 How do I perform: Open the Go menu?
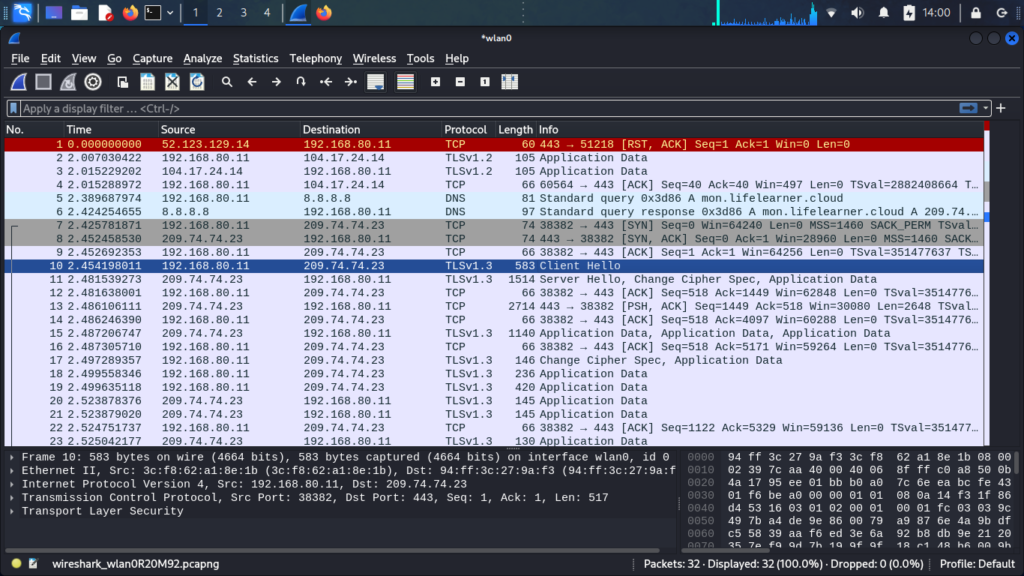114,58
